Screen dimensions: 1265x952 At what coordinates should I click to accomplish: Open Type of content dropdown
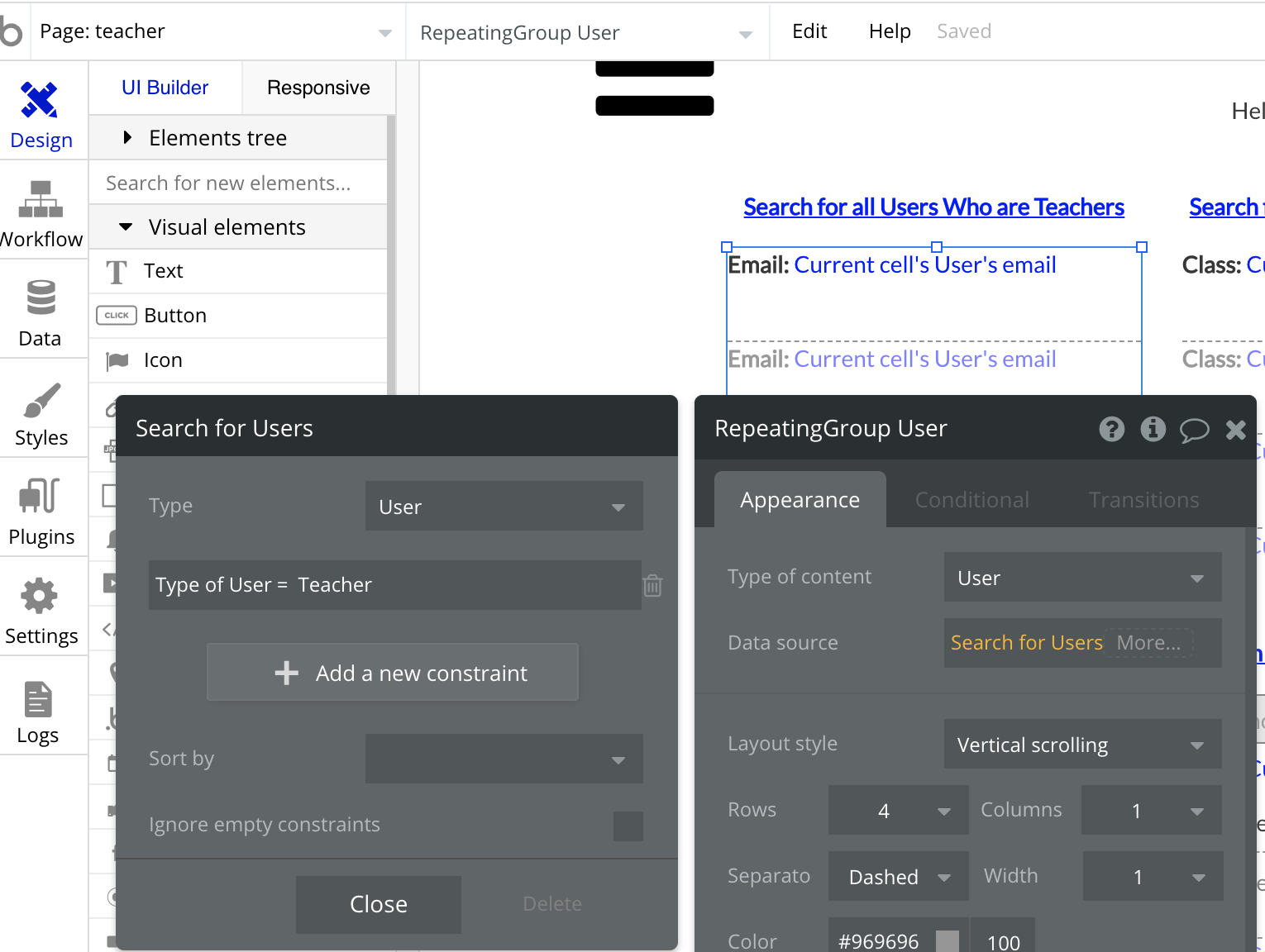1083,577
